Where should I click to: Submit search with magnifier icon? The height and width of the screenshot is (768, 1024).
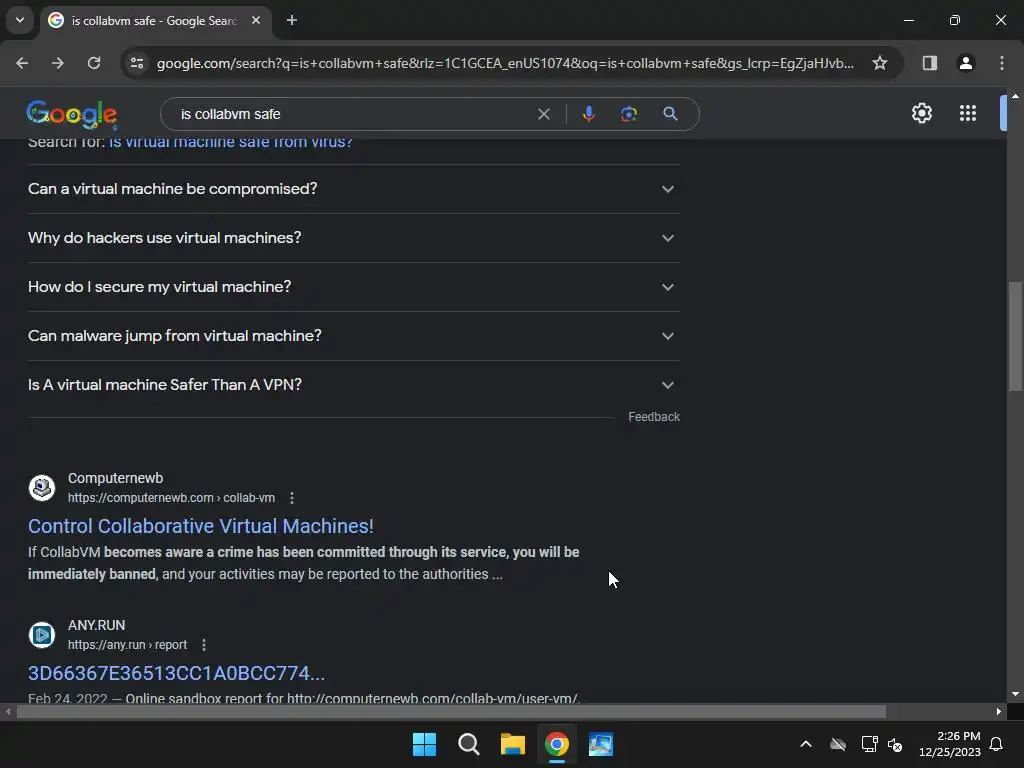tap(670, 114)
